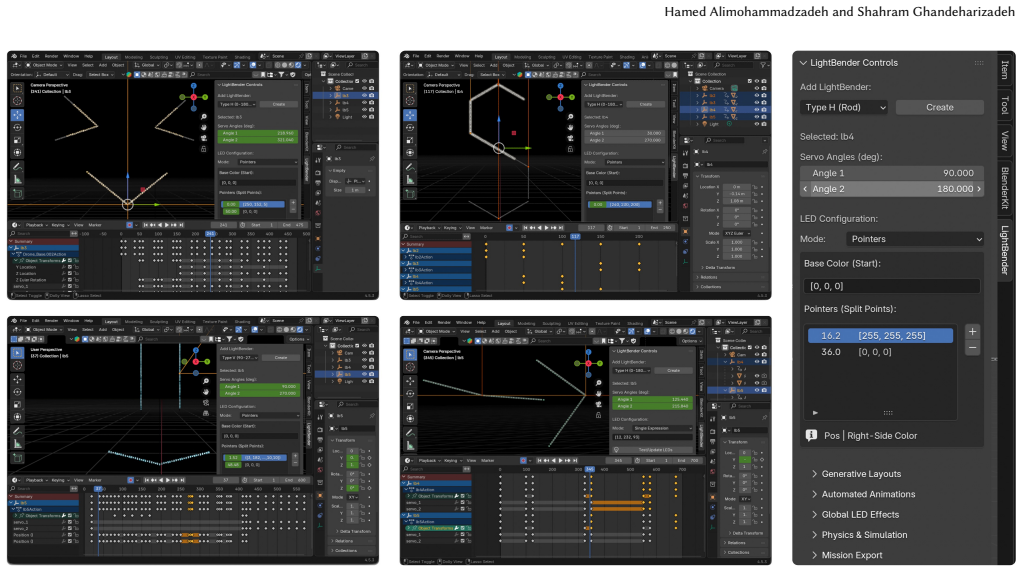The width and height of the screenshot is (1022, 572).
Task: Select the Transform tool in top-left Blender screenshot
Action: coord(17,152)
